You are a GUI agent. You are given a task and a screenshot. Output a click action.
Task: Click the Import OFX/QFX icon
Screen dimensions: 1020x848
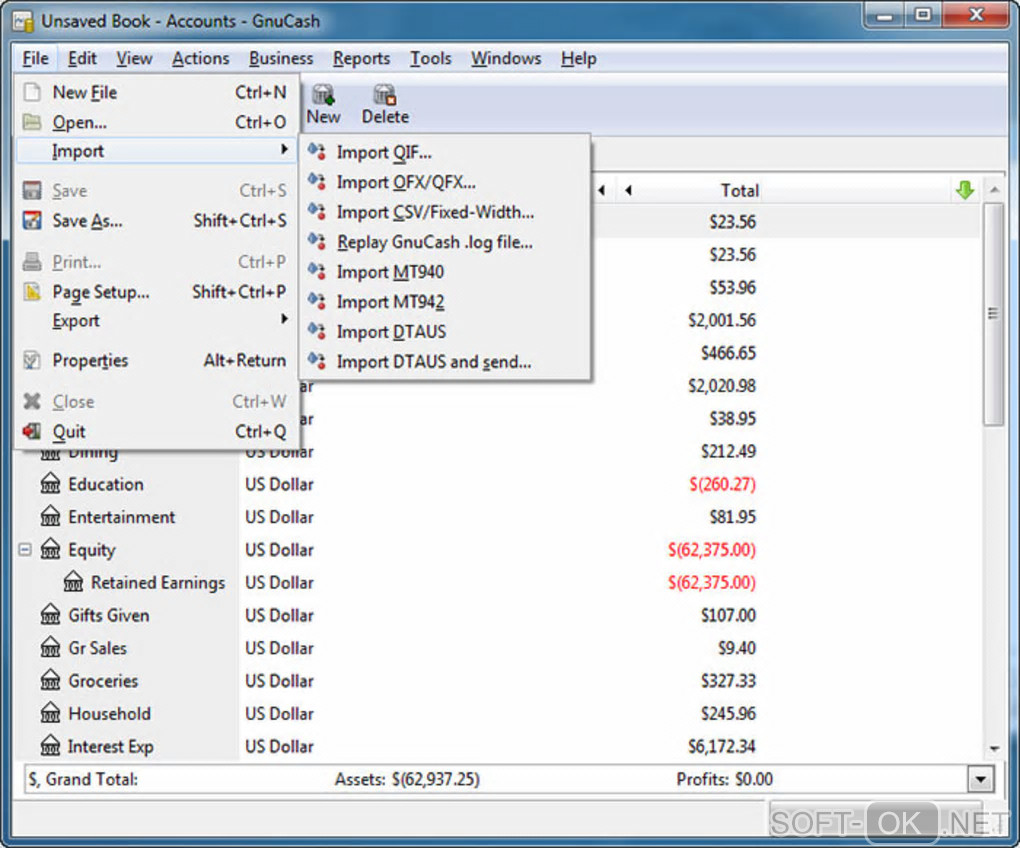(317, 181)
